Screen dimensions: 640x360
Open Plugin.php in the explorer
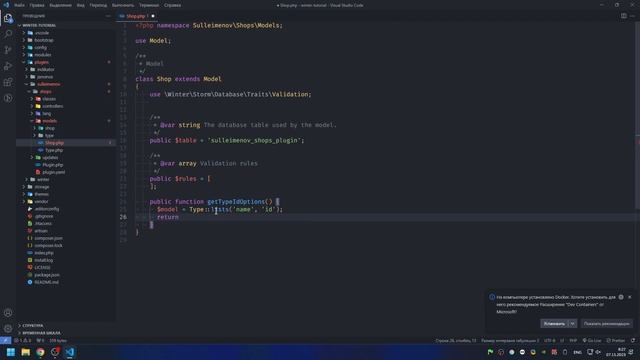pyautogui.click(x=53, y=165)
